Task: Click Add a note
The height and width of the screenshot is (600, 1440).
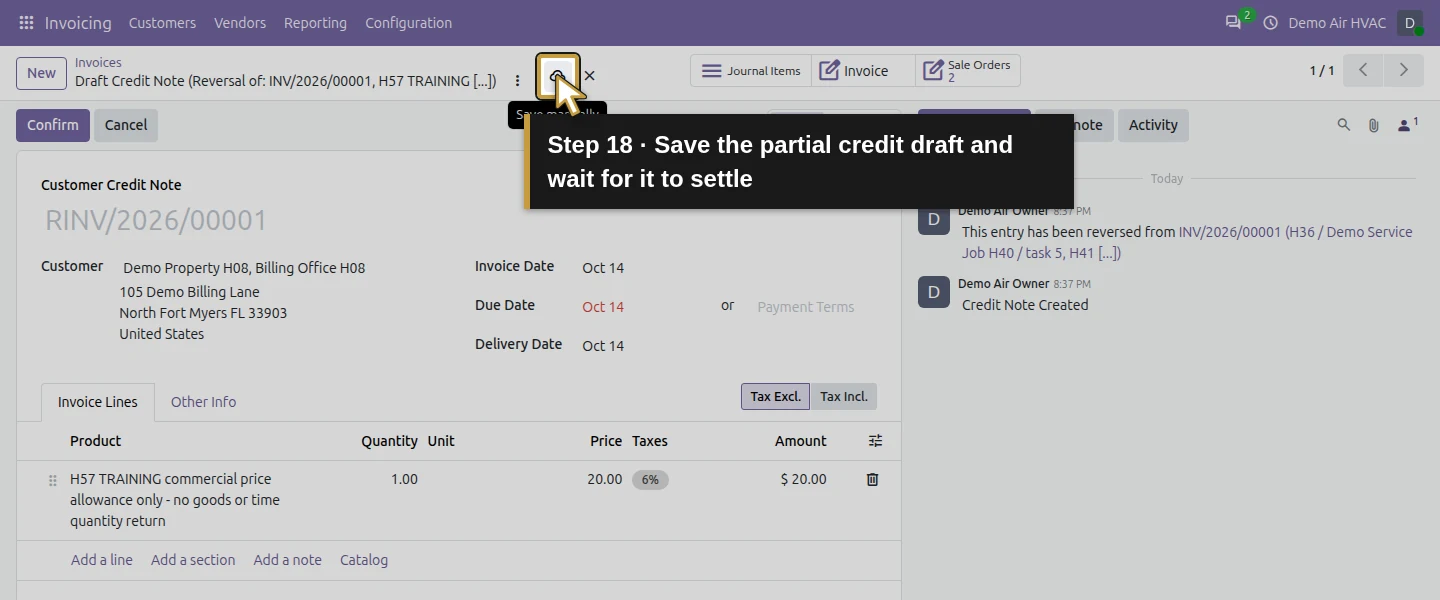Action: click(x=287, y=560)
